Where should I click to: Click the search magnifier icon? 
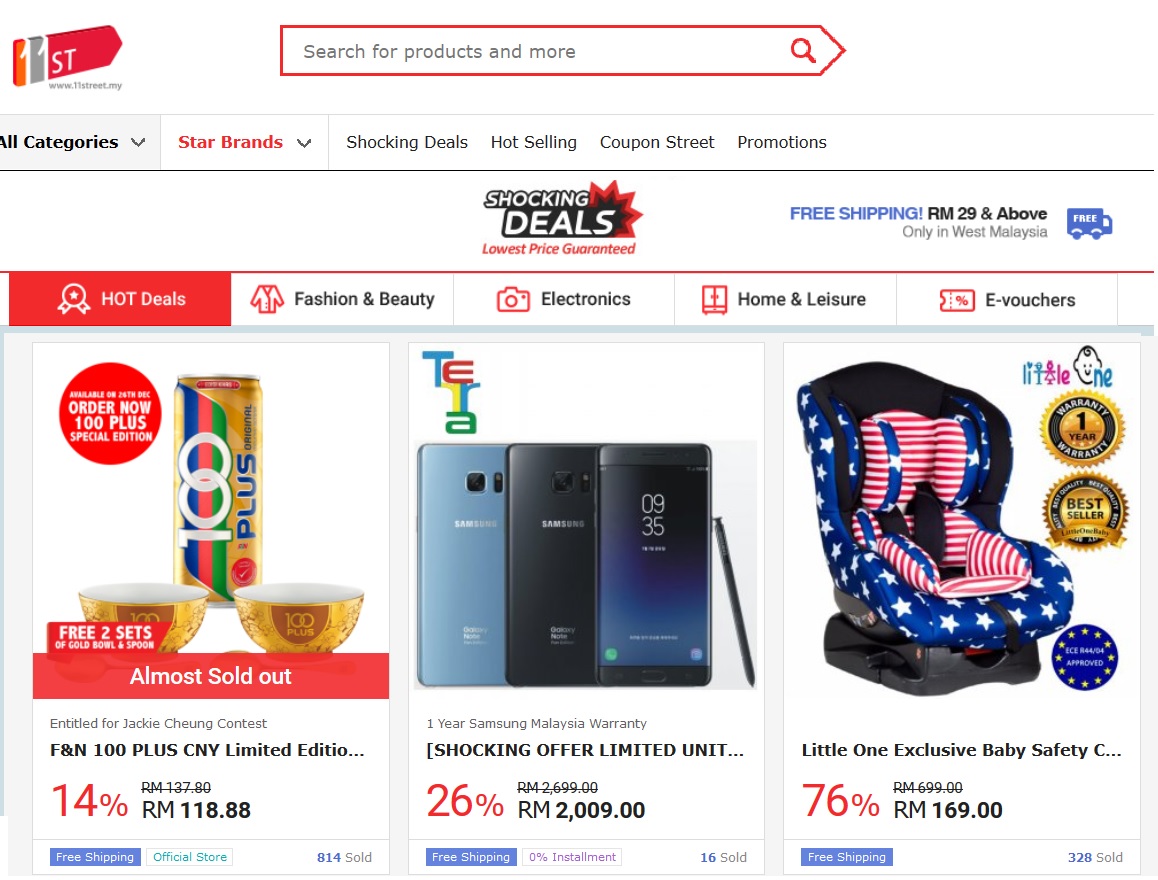802,51
